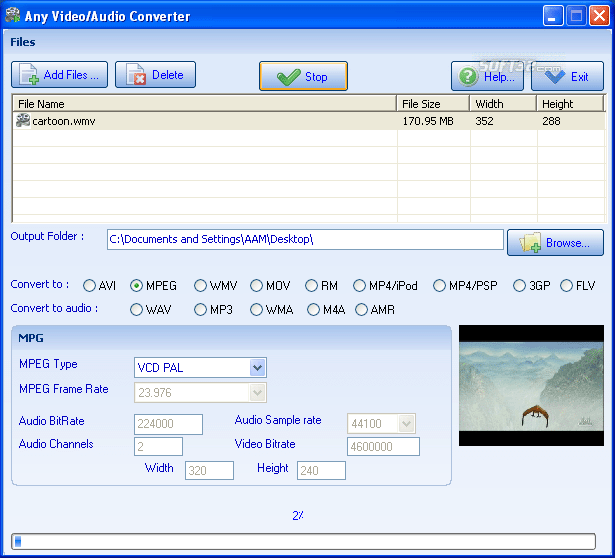
Task: Click the height value 288
Action: click(x=551, y=121)
